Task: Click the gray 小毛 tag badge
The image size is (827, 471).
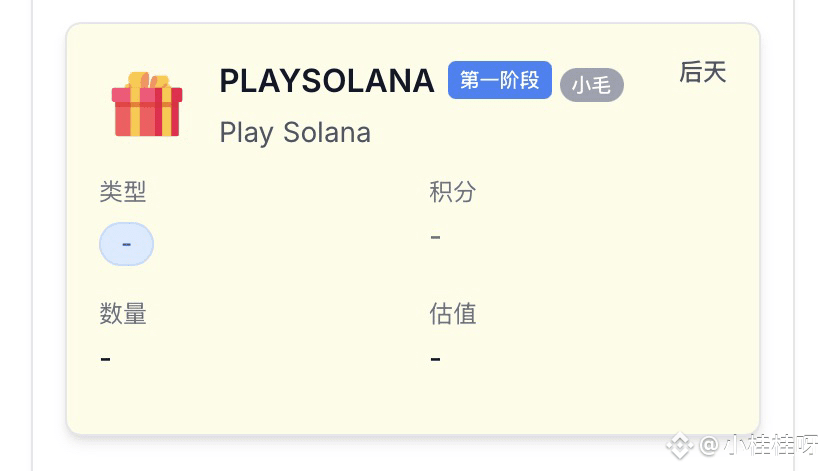Action: coord(591,86)
